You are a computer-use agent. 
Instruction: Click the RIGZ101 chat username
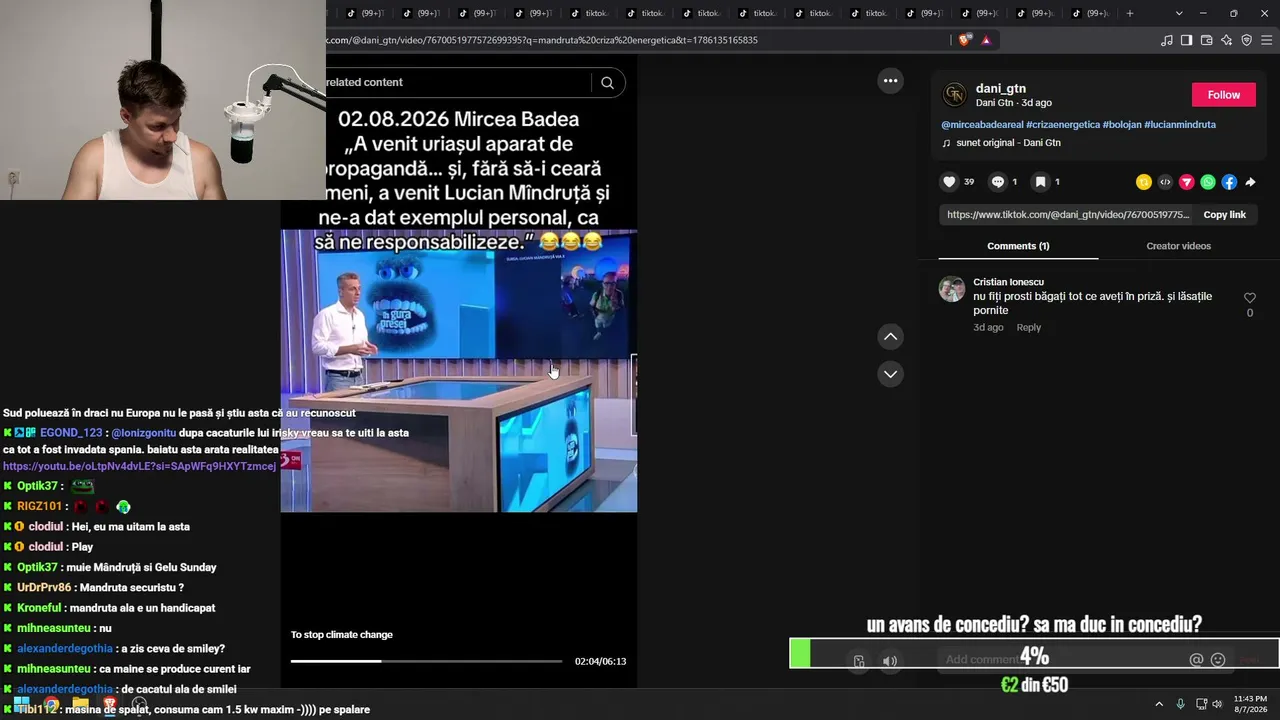39,506
